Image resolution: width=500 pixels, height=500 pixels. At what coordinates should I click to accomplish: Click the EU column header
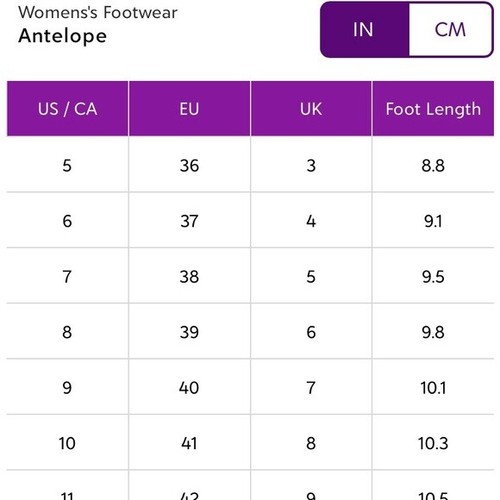tap(189, 109)
